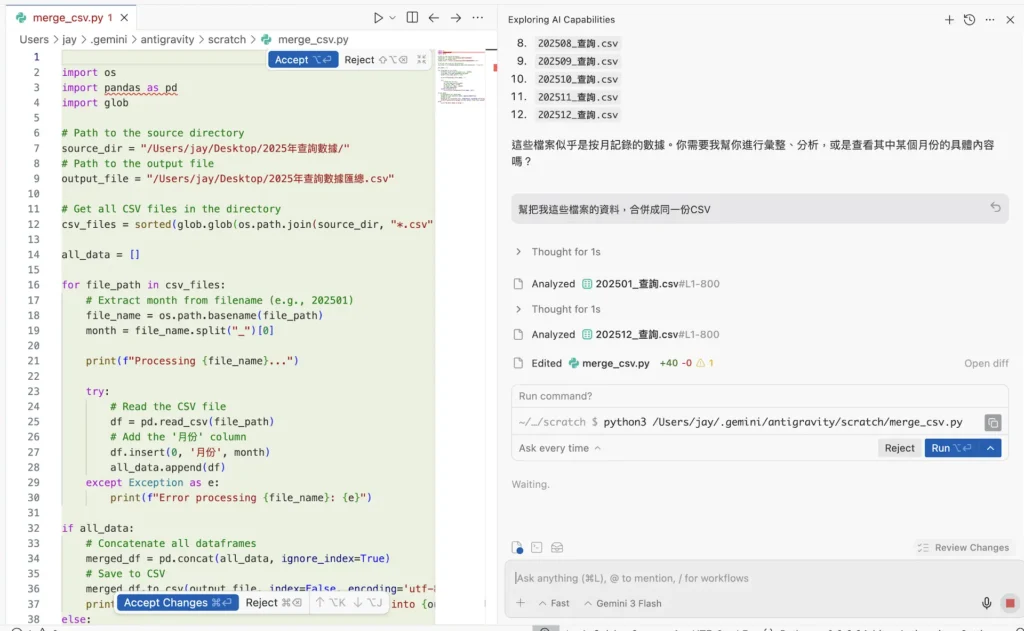Screen dimensions: 1024x631
Task: Open 'Ask every time' permission dropdown
Action: [560, 448]
